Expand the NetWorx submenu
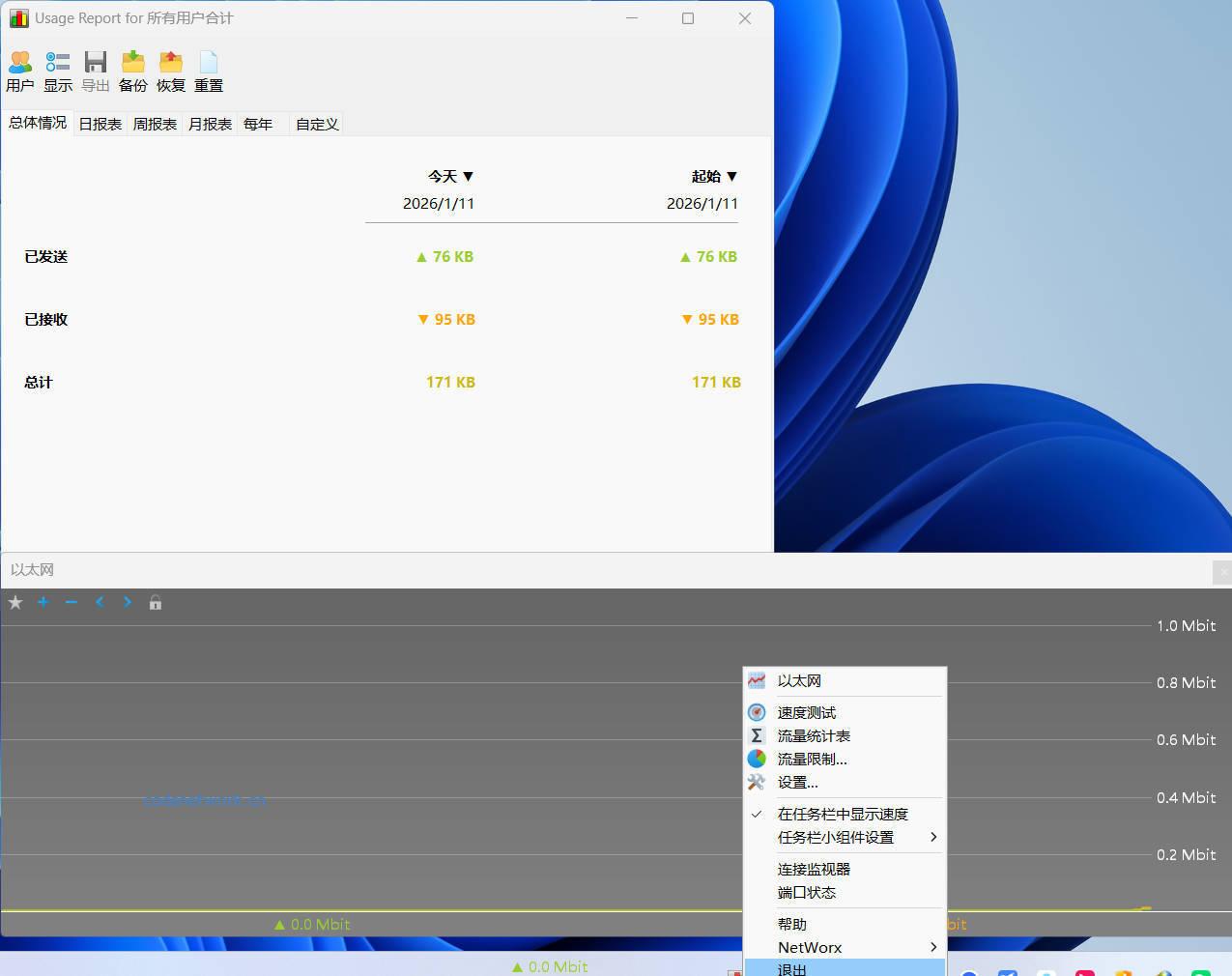This screenshot has width=1232, height=976. pyautogui.click(x=810, y=947)
